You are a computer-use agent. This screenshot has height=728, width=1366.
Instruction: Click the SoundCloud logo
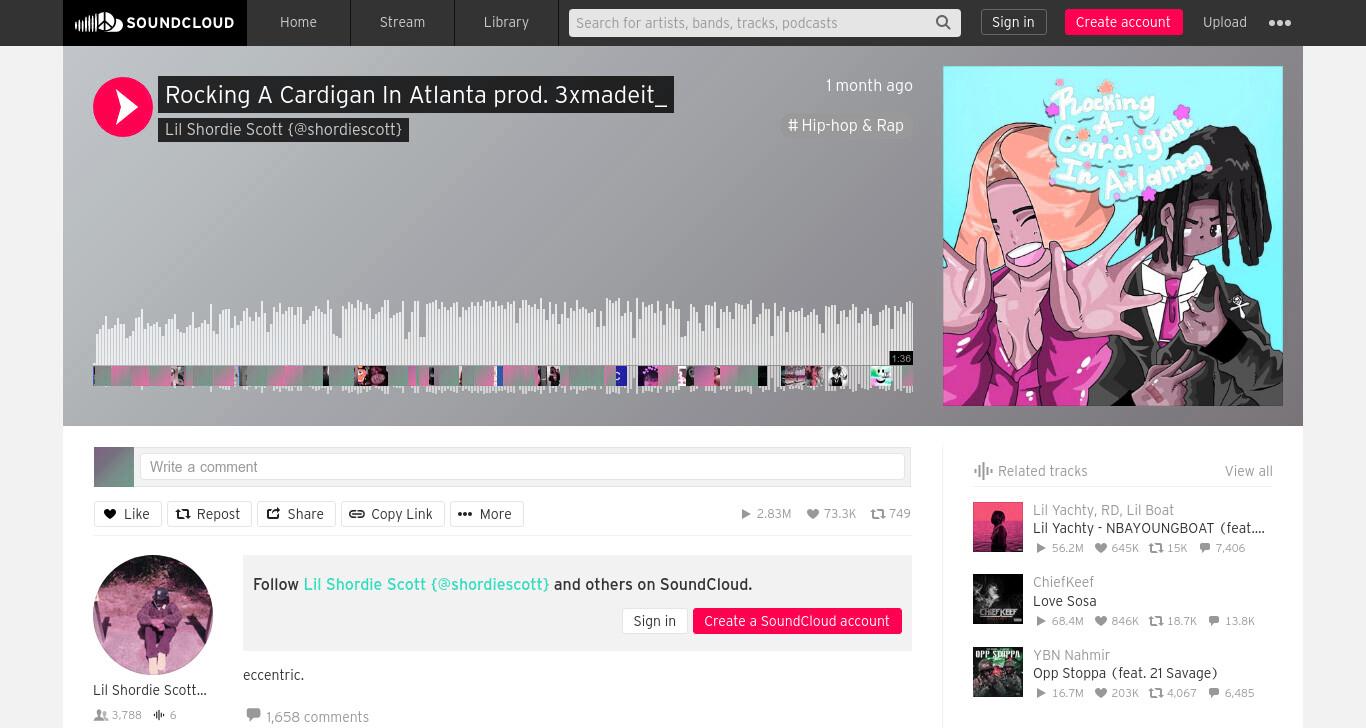pos(155,22)
